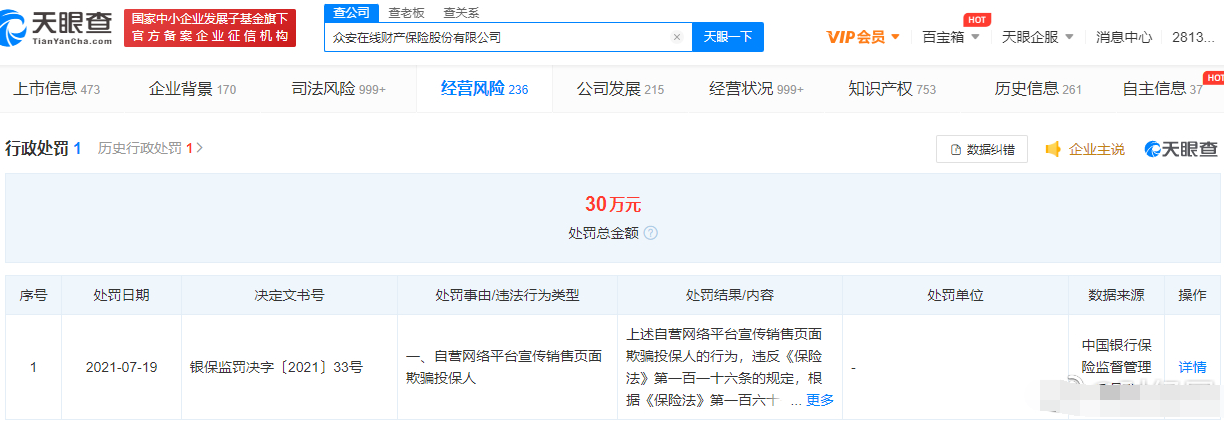Click the 序号 column header
Screen dimensions: 1224x424
click(33, 296)
